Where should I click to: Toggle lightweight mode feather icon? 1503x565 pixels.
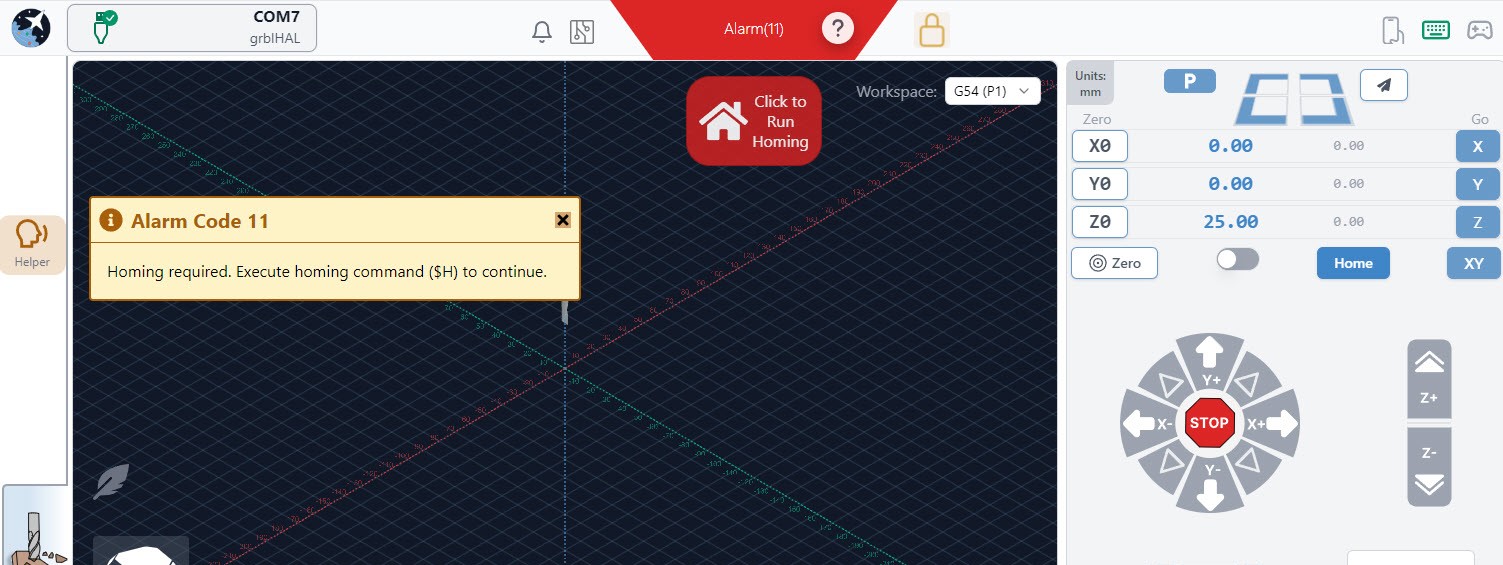pyautogui.click(x=110, y=481)
